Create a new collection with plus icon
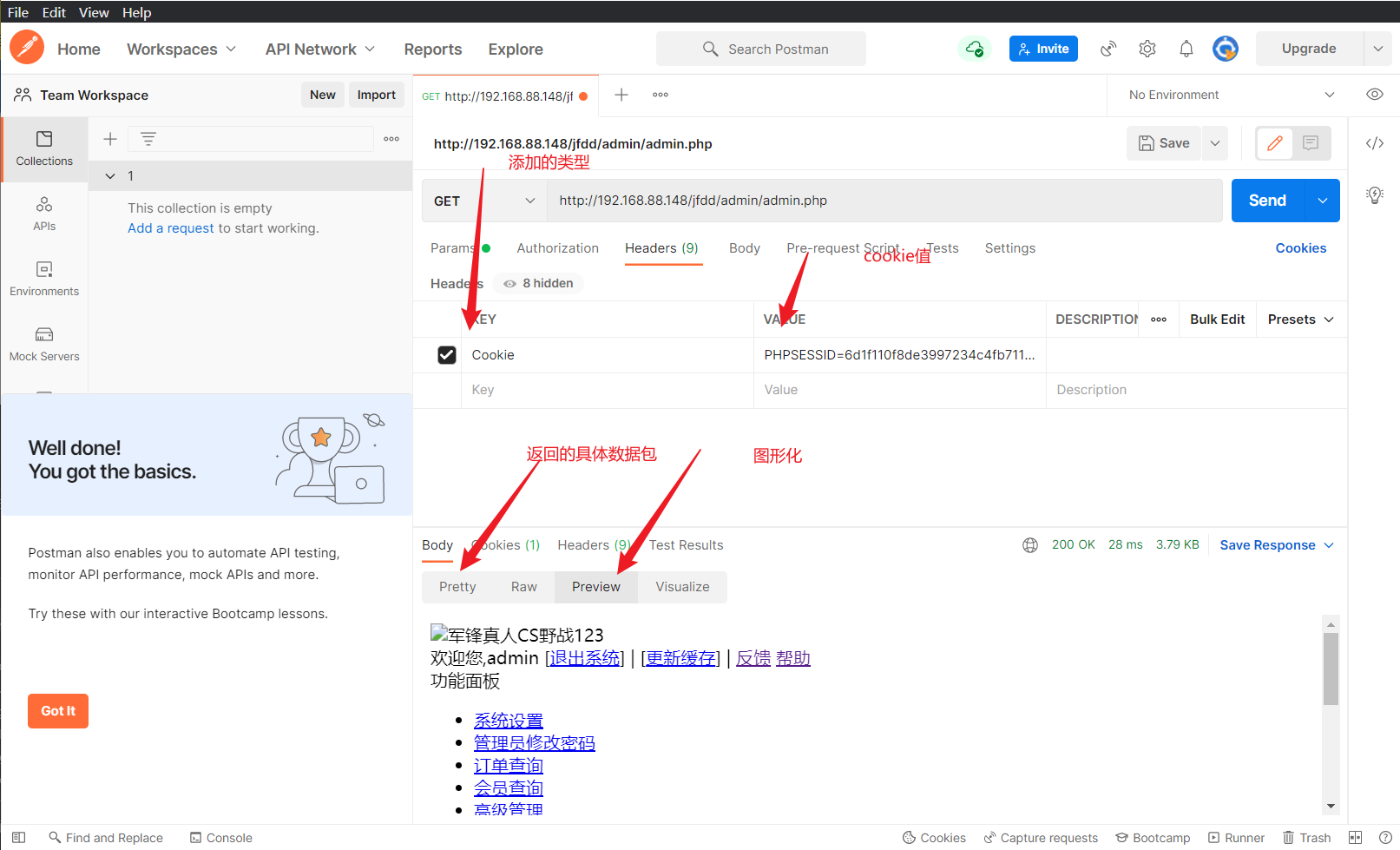The width and height of the screenshot is (1400, 850). 110,139
